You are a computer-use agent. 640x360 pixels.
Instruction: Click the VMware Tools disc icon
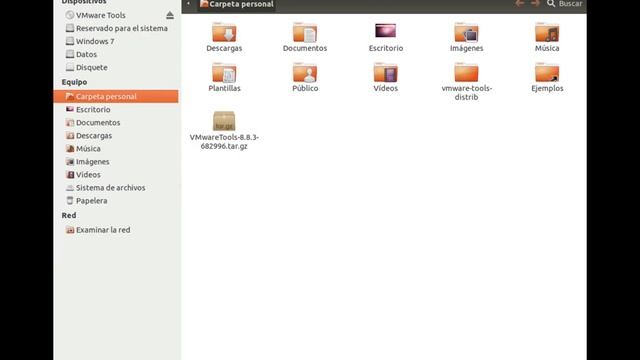click(70, 15)
